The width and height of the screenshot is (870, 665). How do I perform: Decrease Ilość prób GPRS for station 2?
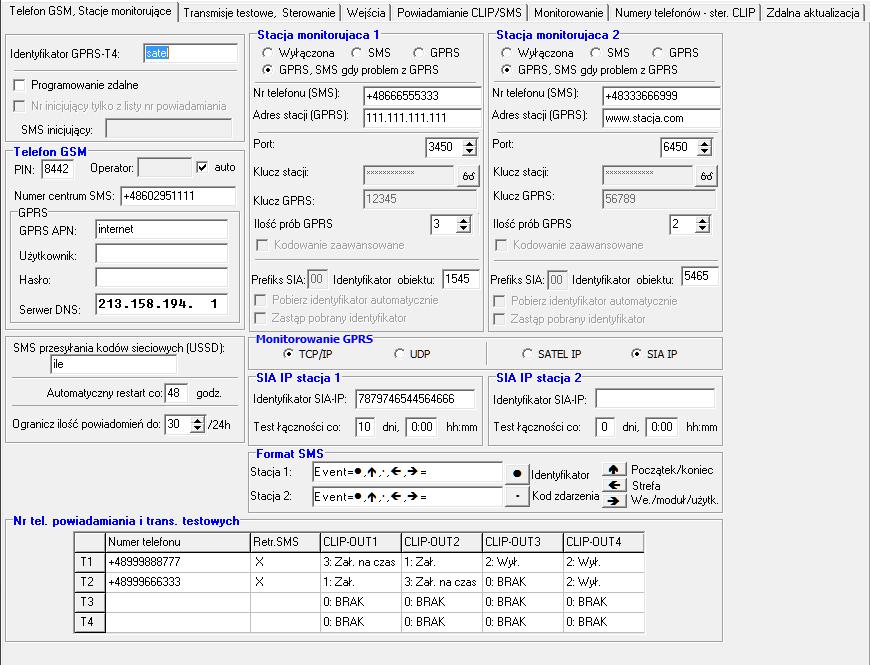click(x=703, y=228)
